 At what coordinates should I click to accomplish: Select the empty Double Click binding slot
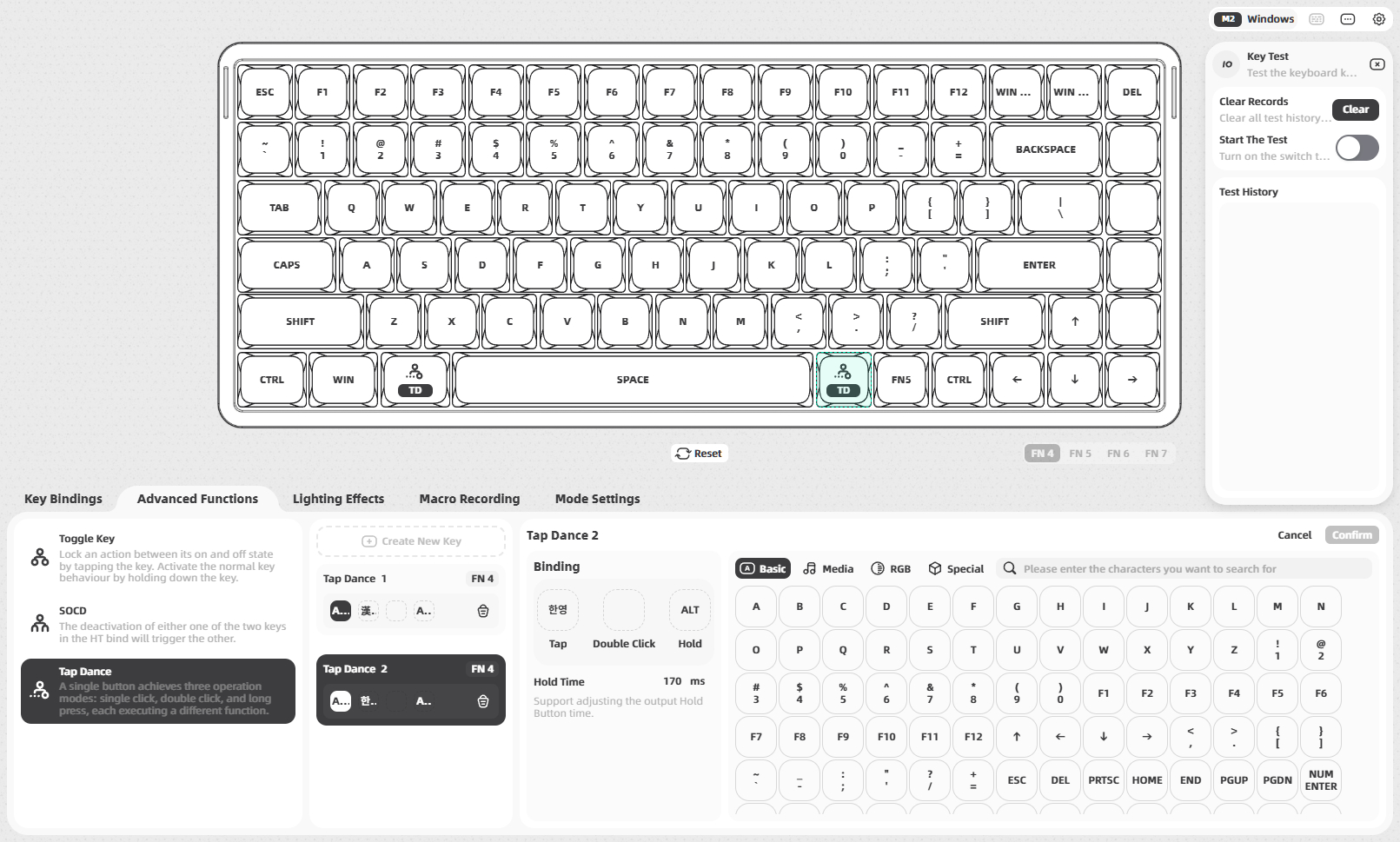point(623,609)
